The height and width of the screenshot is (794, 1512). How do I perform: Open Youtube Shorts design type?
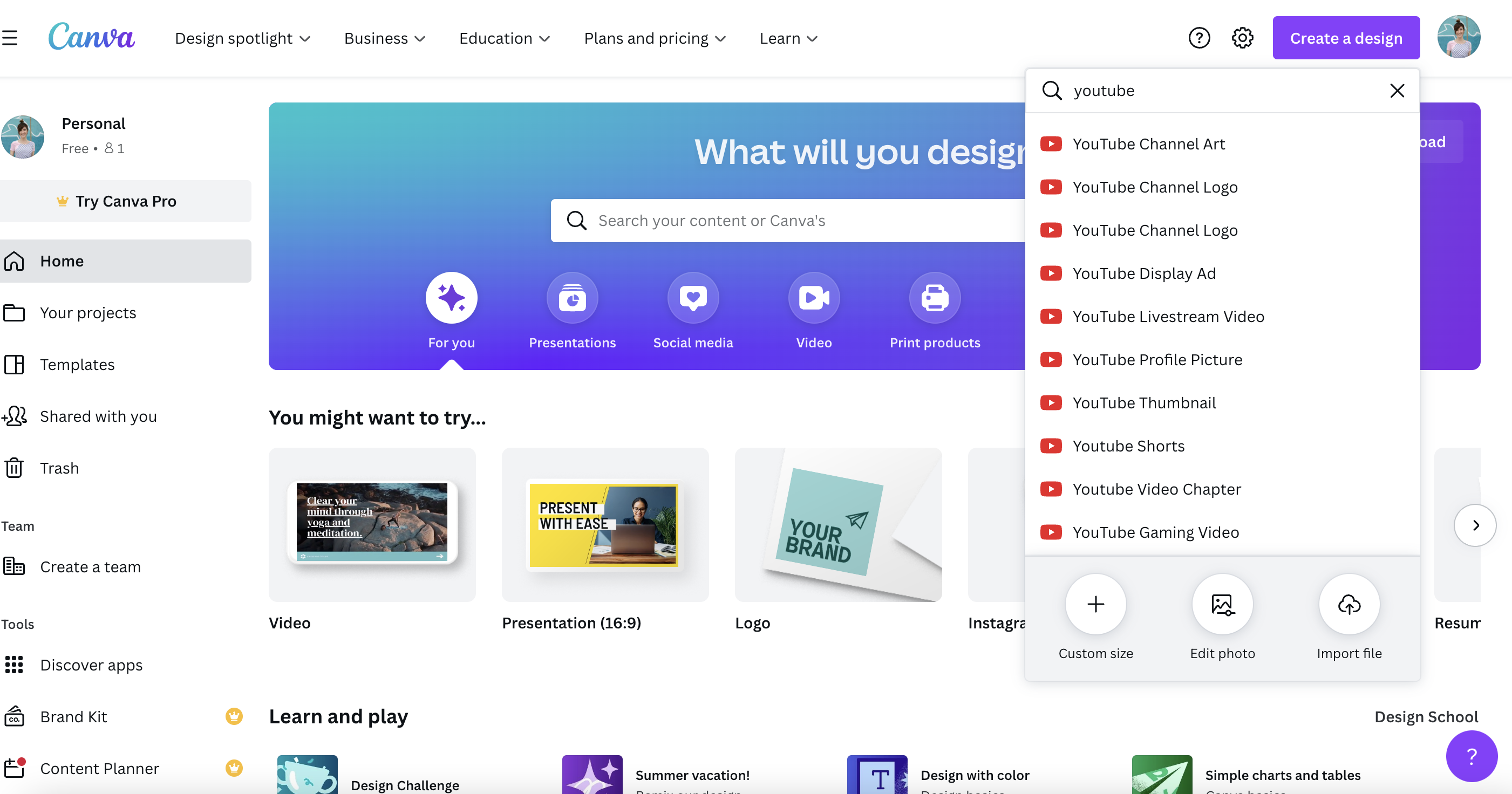tap(1128, 446)
